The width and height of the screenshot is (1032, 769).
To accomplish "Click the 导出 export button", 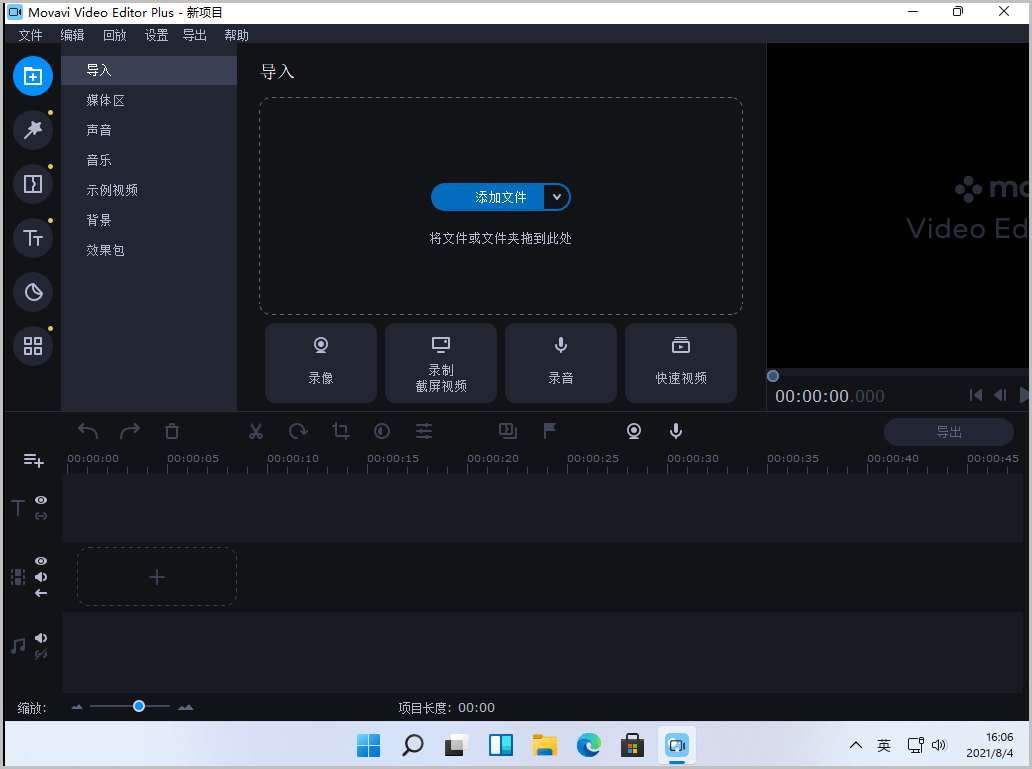I will click(x=948, y=432).
